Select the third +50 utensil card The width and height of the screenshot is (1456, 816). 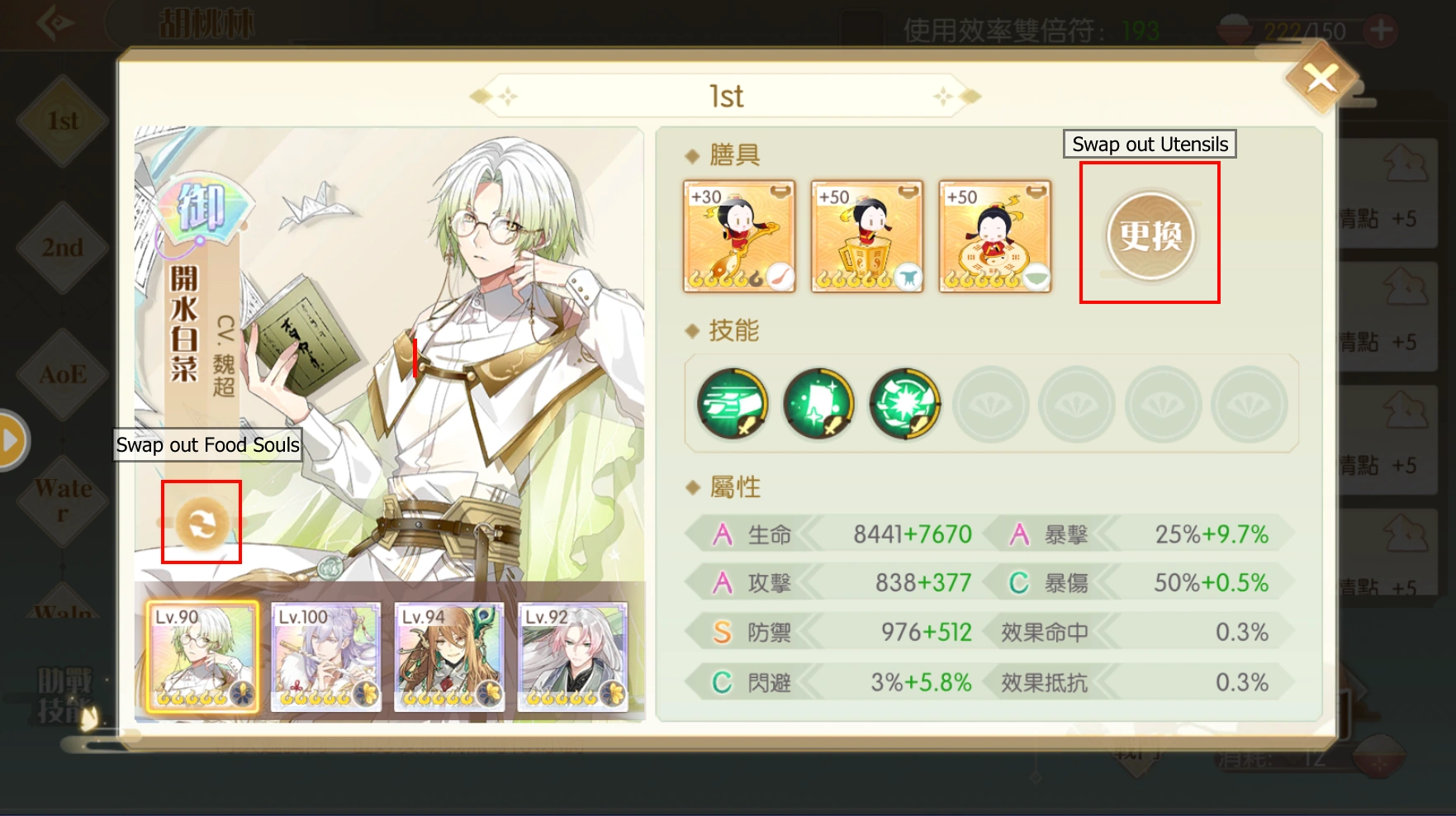click(x=995, y=237)
